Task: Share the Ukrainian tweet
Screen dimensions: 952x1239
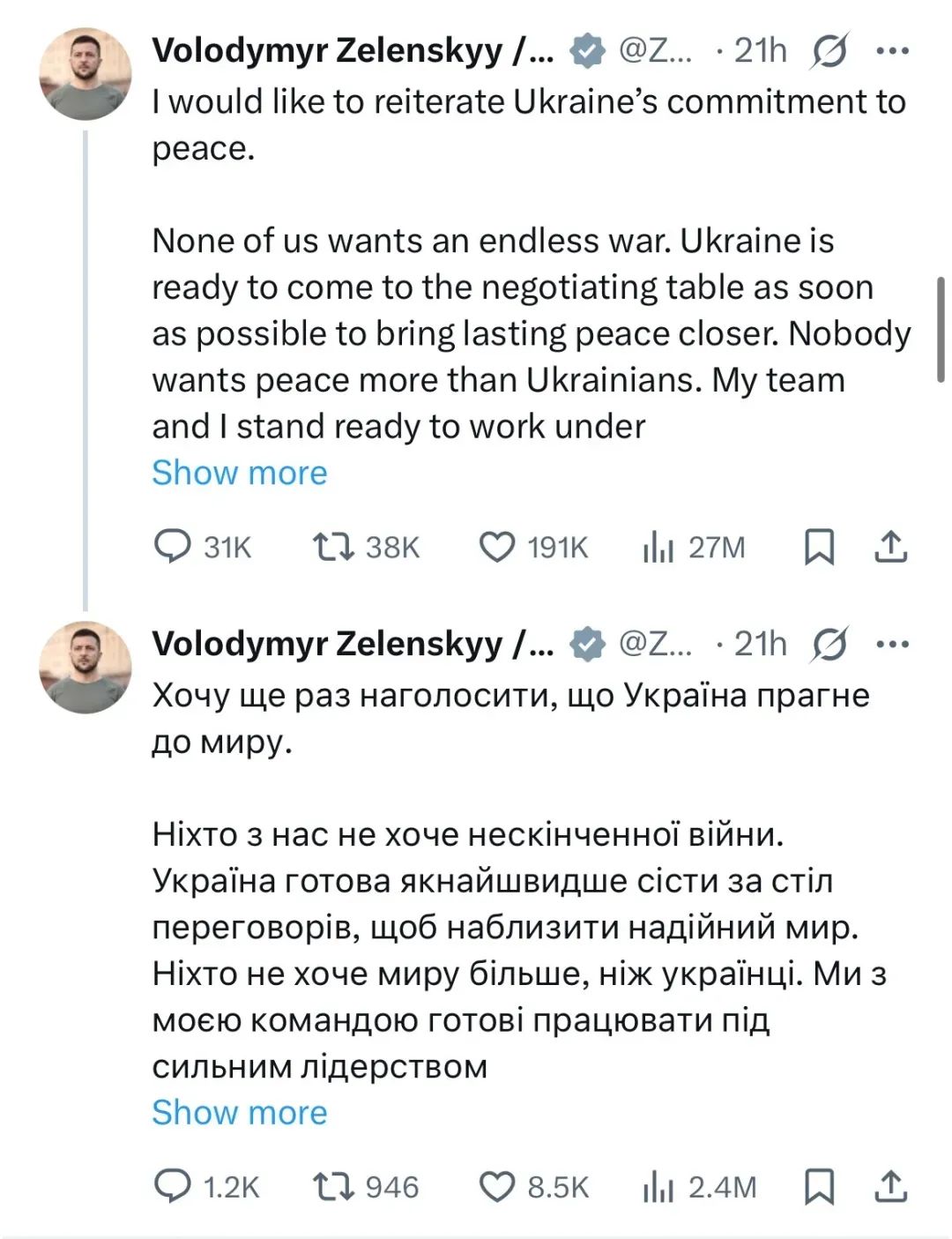Action: [x=891, y=1187]
